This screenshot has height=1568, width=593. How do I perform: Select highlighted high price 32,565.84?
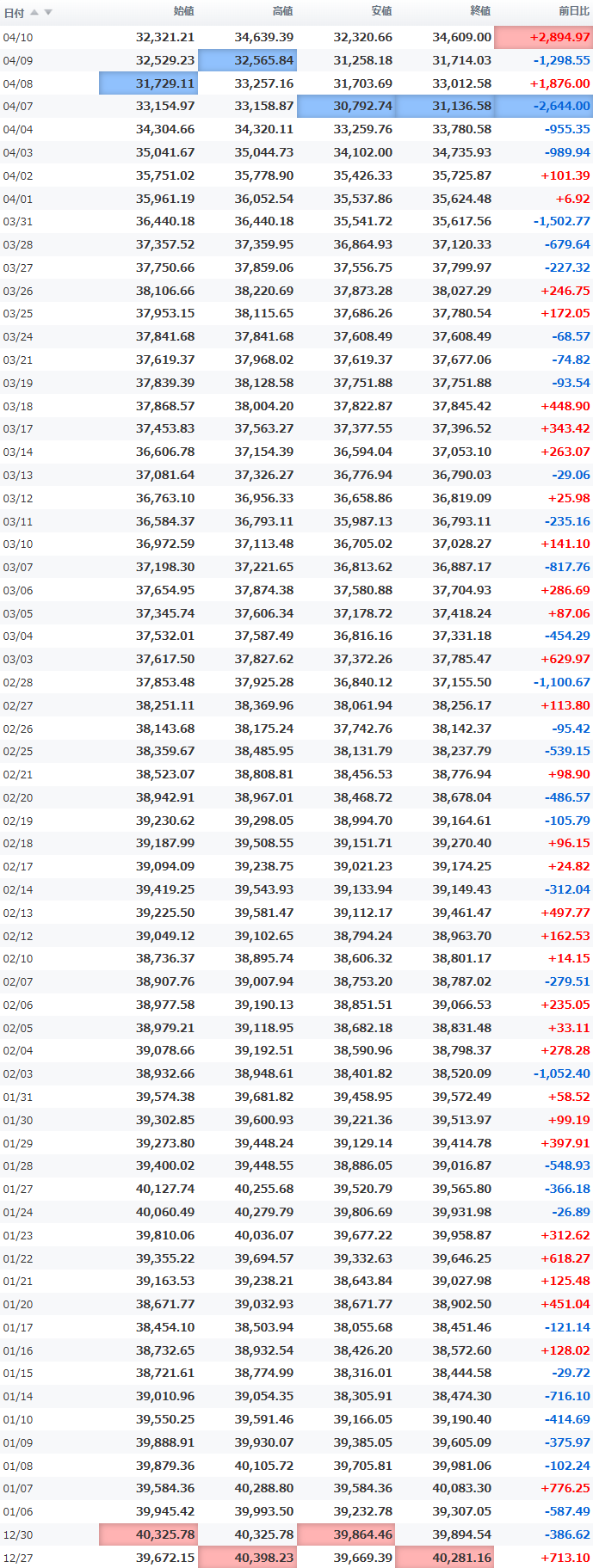coord(248,60)
